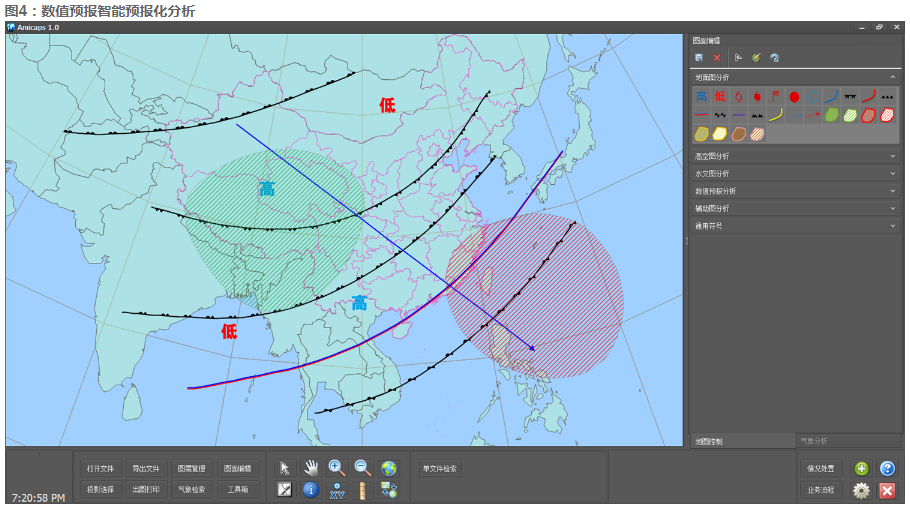Expand the 辅助图分析 section
Viewport: 910px width, 511px height.
tap(795, 208)
